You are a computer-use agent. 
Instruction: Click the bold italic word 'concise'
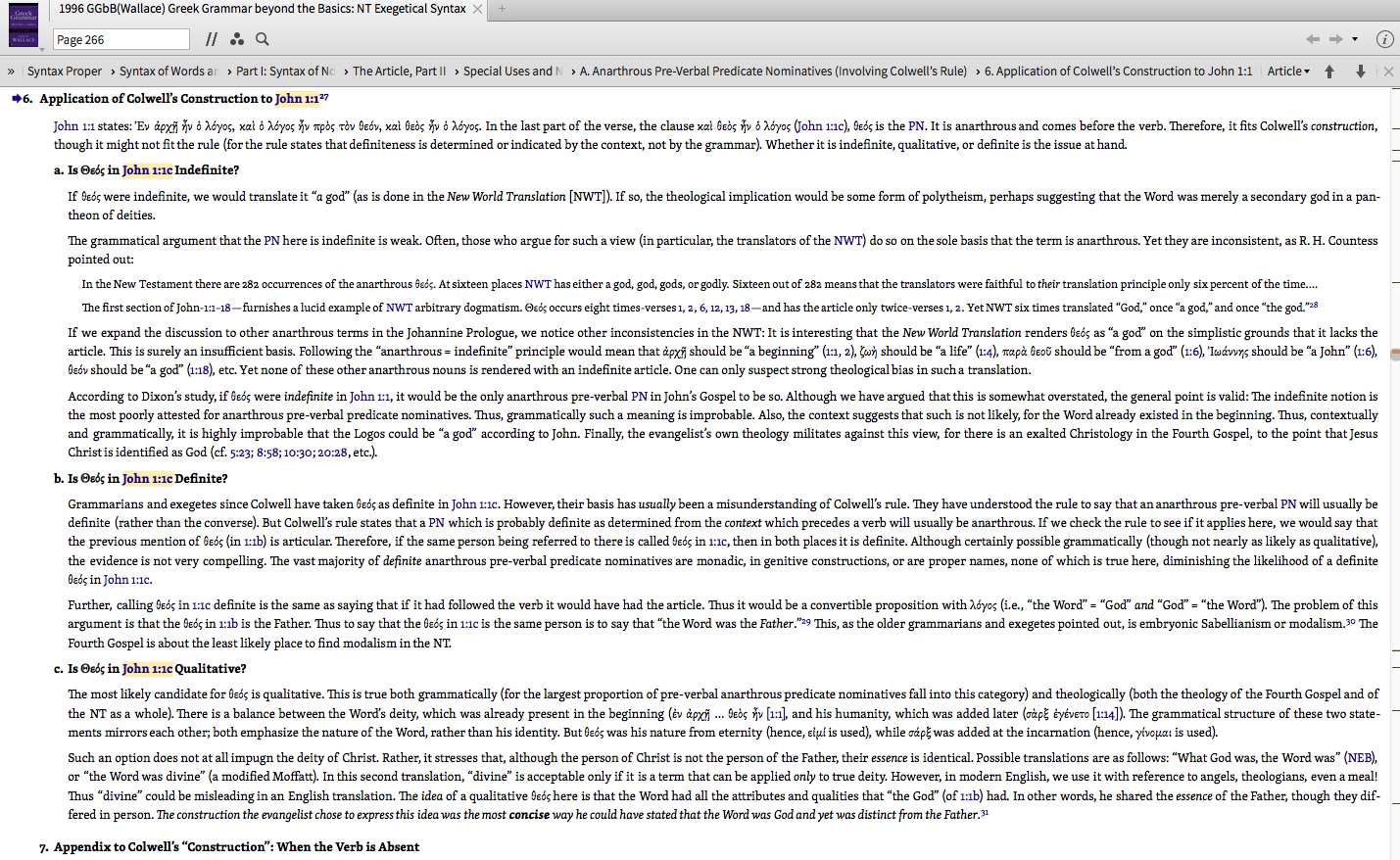pos(529,815)
